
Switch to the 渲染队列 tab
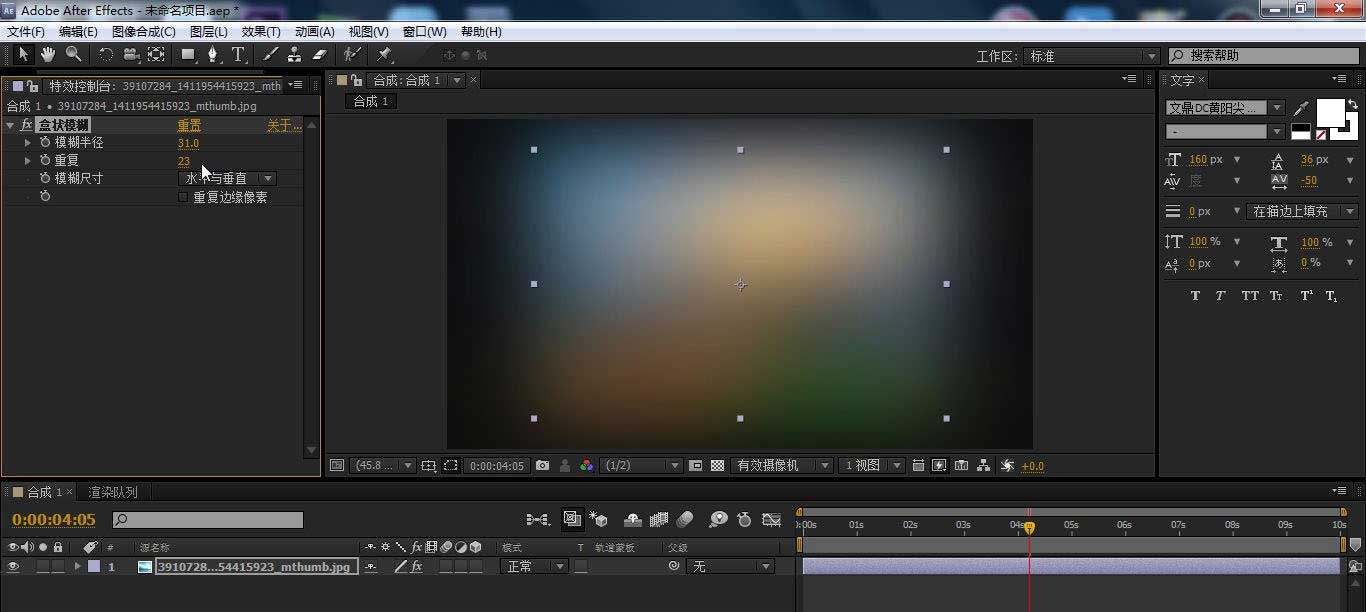click(x=113, y=492)
